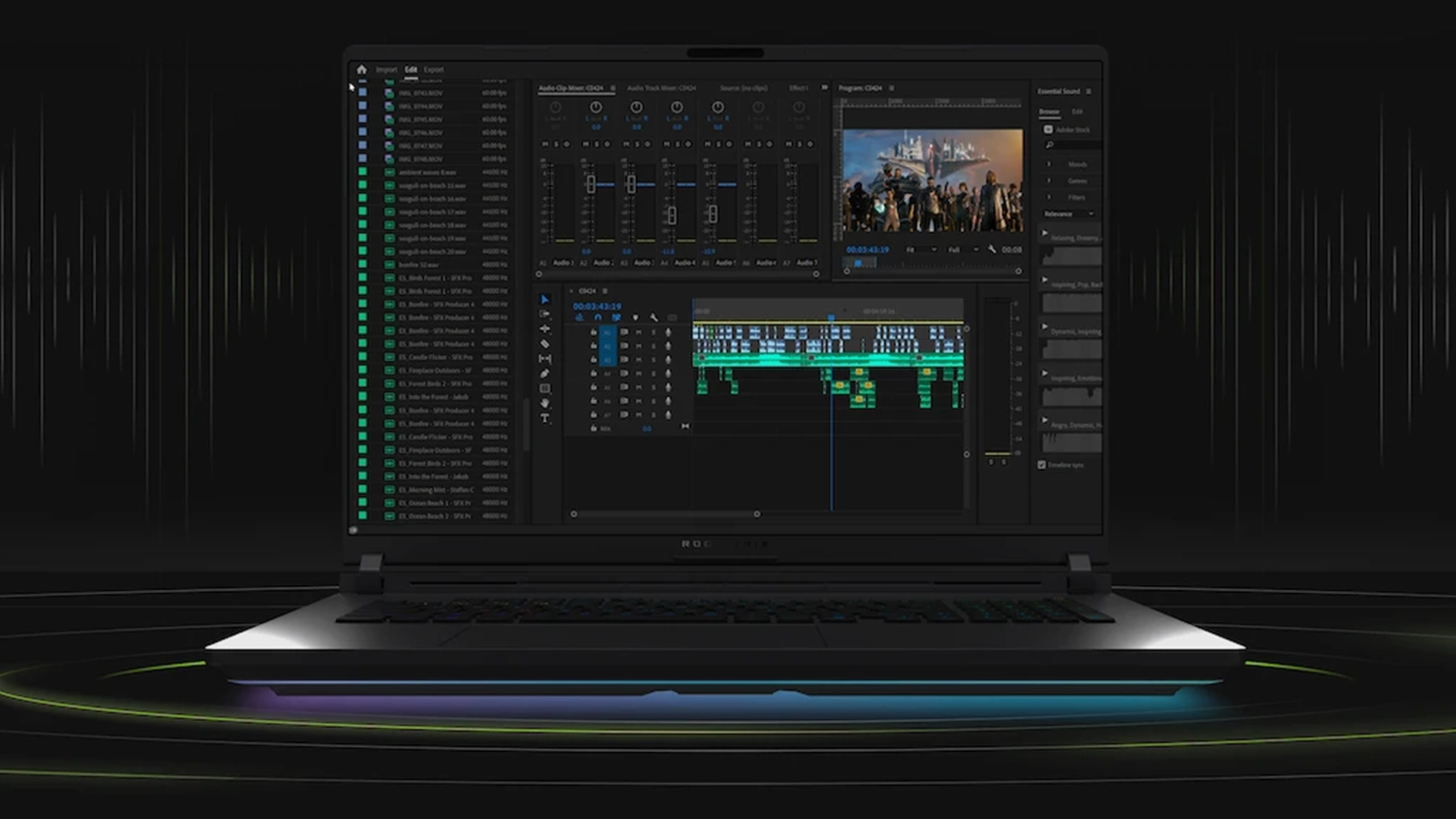Toggle the Adobe Stock checkbox
1456x819 pixels.
pyautogui.click(x=1048, y=129)
